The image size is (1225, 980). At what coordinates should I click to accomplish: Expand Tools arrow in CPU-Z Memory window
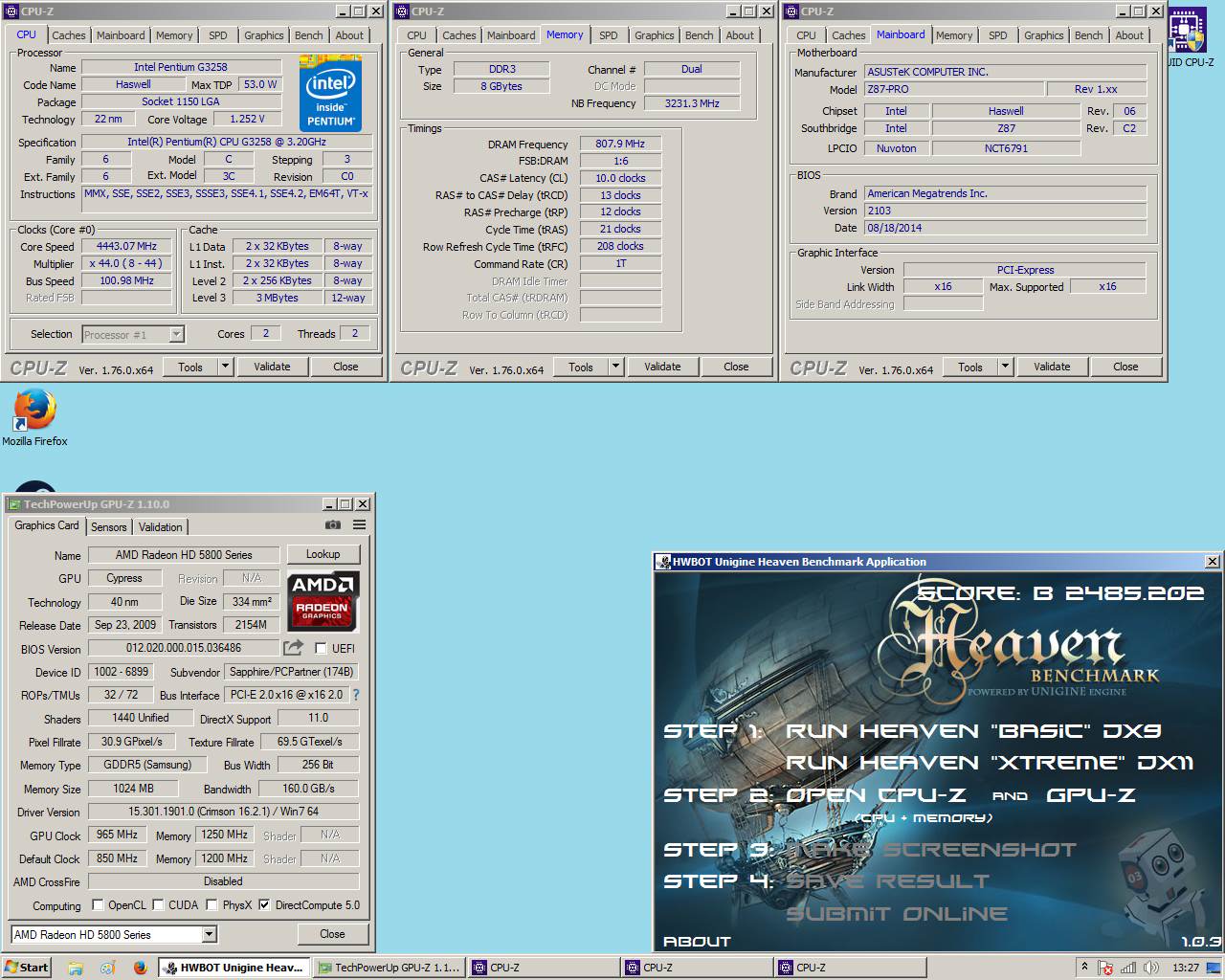click(x=615, y=367)
